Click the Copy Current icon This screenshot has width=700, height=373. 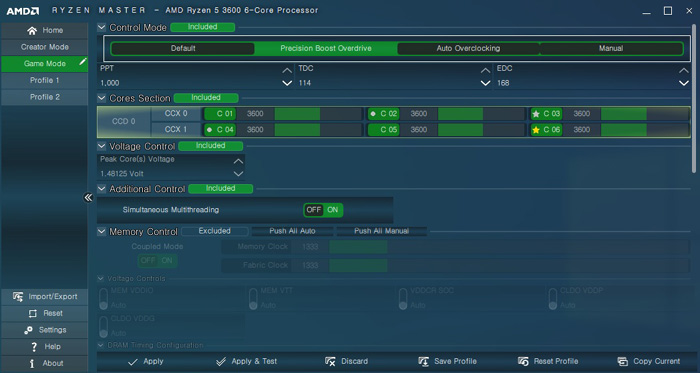click(623, 362)
